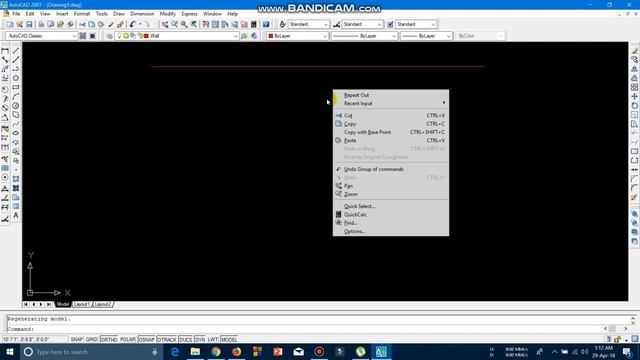Click the Cut toolbar icon
Image resolution: width=640 pixels, height=360 pixels.
82,24
